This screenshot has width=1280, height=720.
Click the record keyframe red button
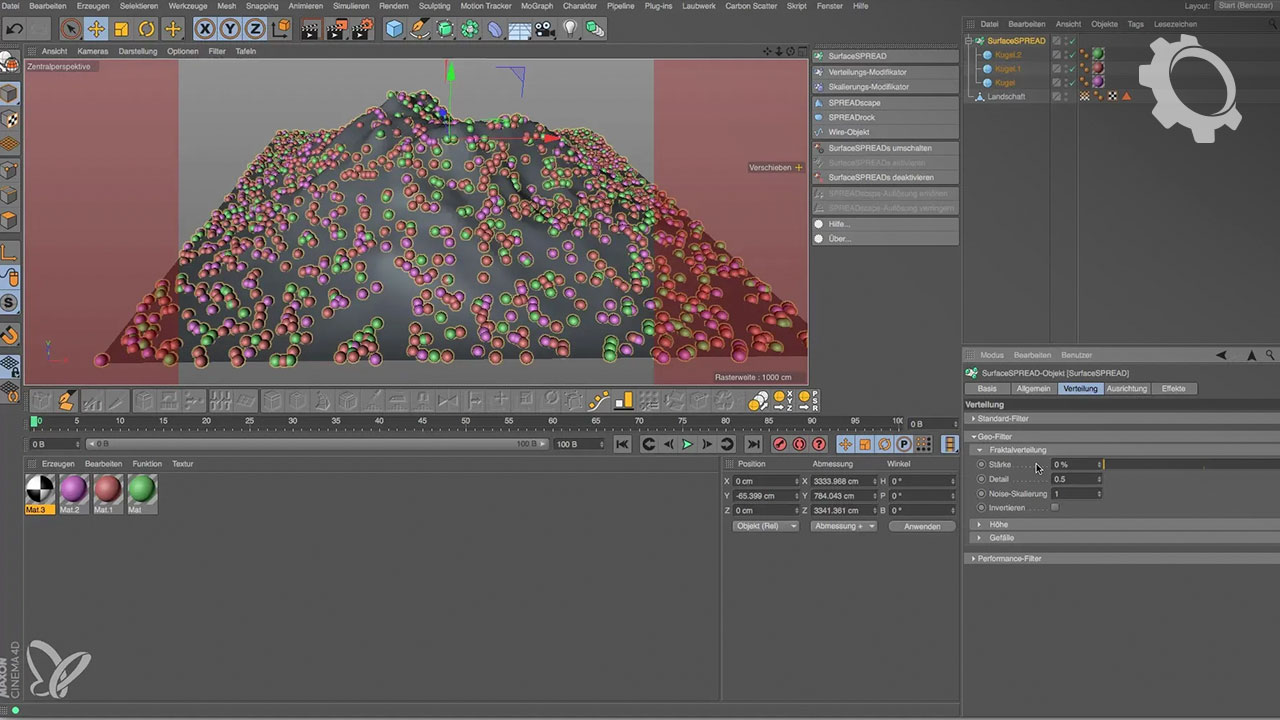tap(780, 444)
